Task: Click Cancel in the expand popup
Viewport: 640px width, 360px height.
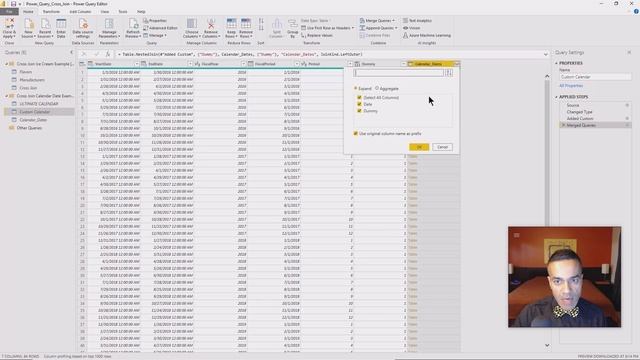Action: (x=442, y=147)
